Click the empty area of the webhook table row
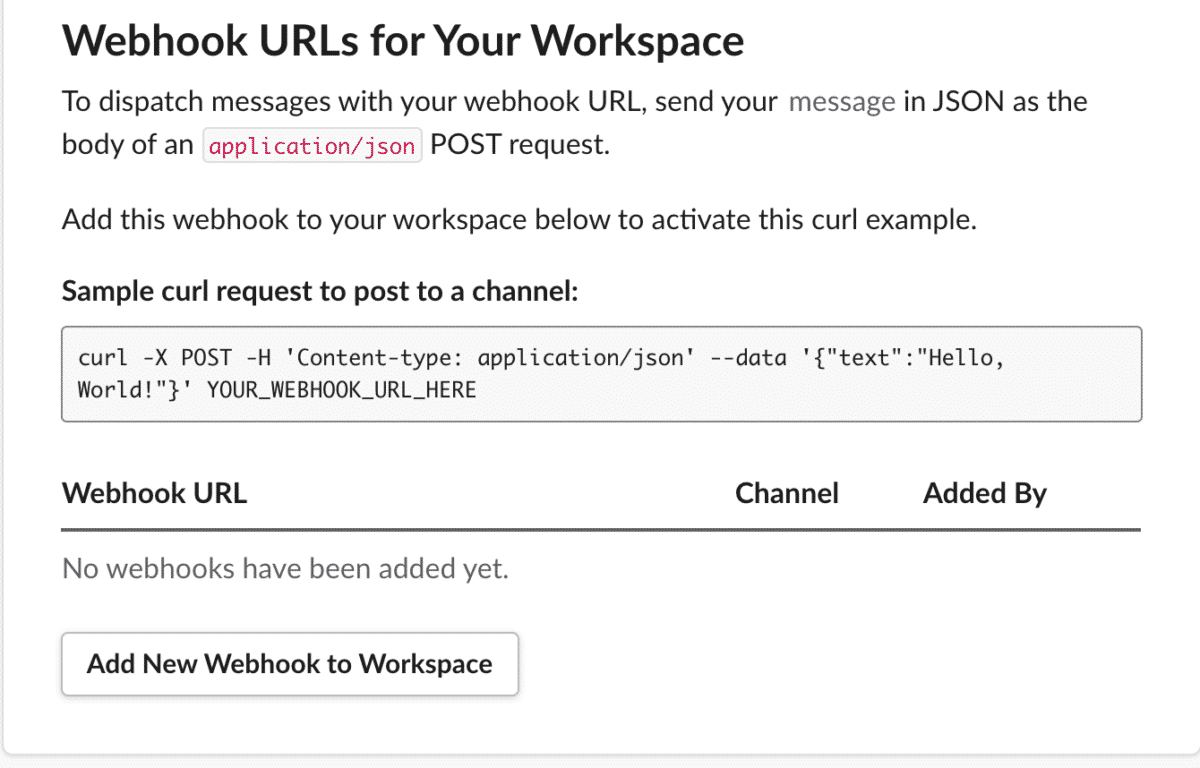This screenshot has width=1200, height=768. (x=800, y=568)
